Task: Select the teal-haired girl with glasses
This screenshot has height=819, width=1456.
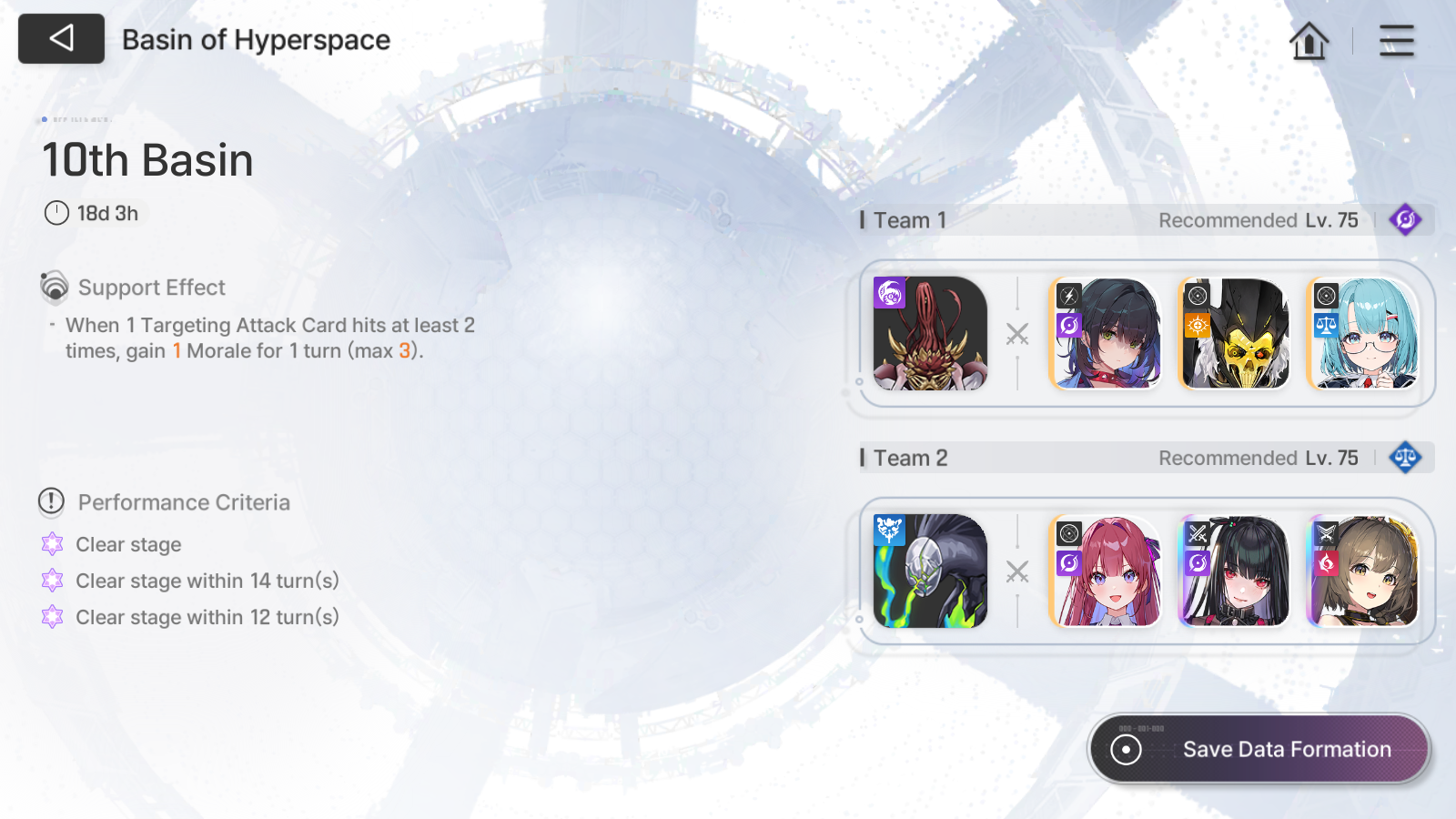Action: [1362, 334]
